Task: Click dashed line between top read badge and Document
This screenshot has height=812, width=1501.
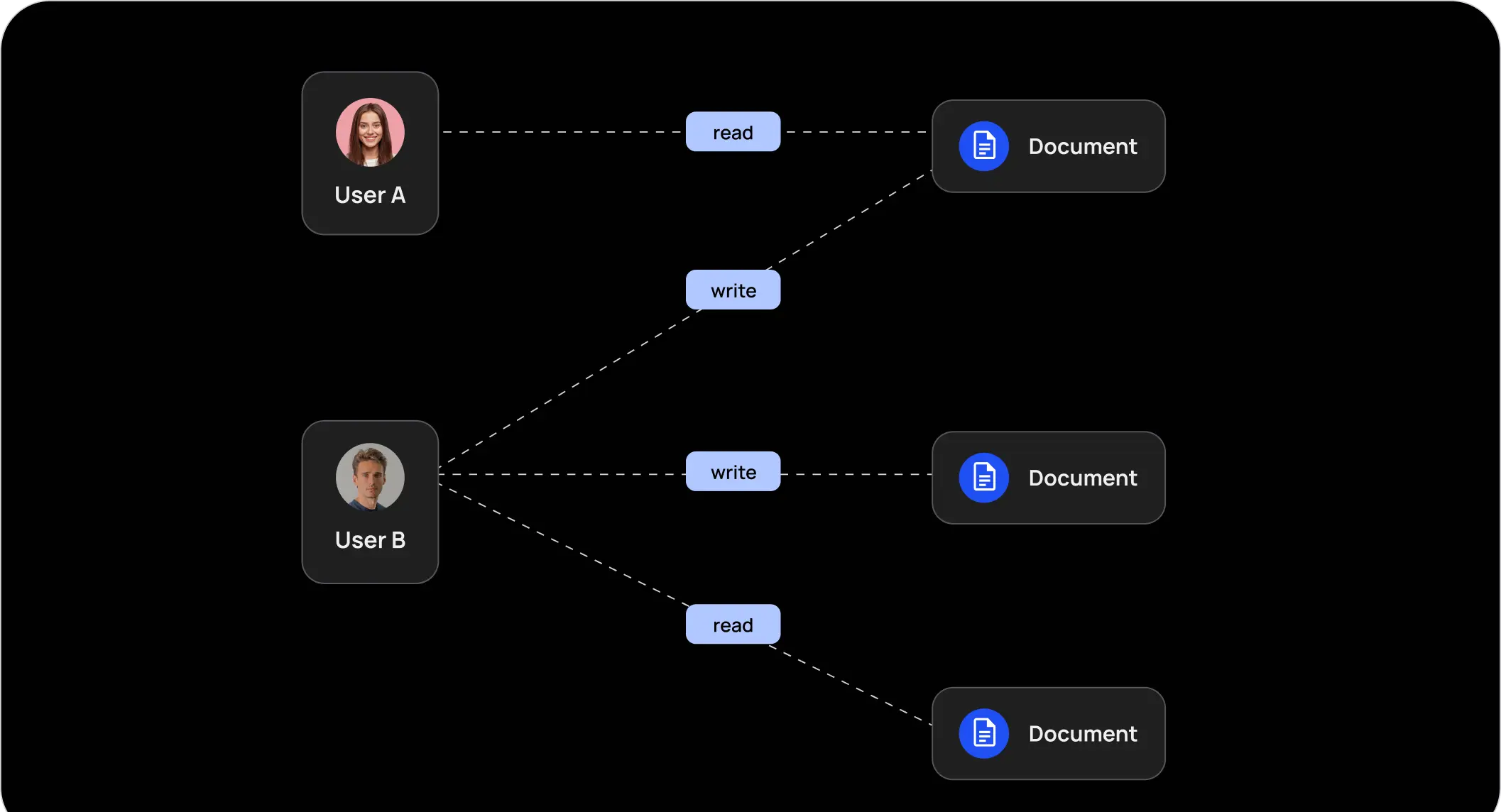Action: (x=856, y=132)
